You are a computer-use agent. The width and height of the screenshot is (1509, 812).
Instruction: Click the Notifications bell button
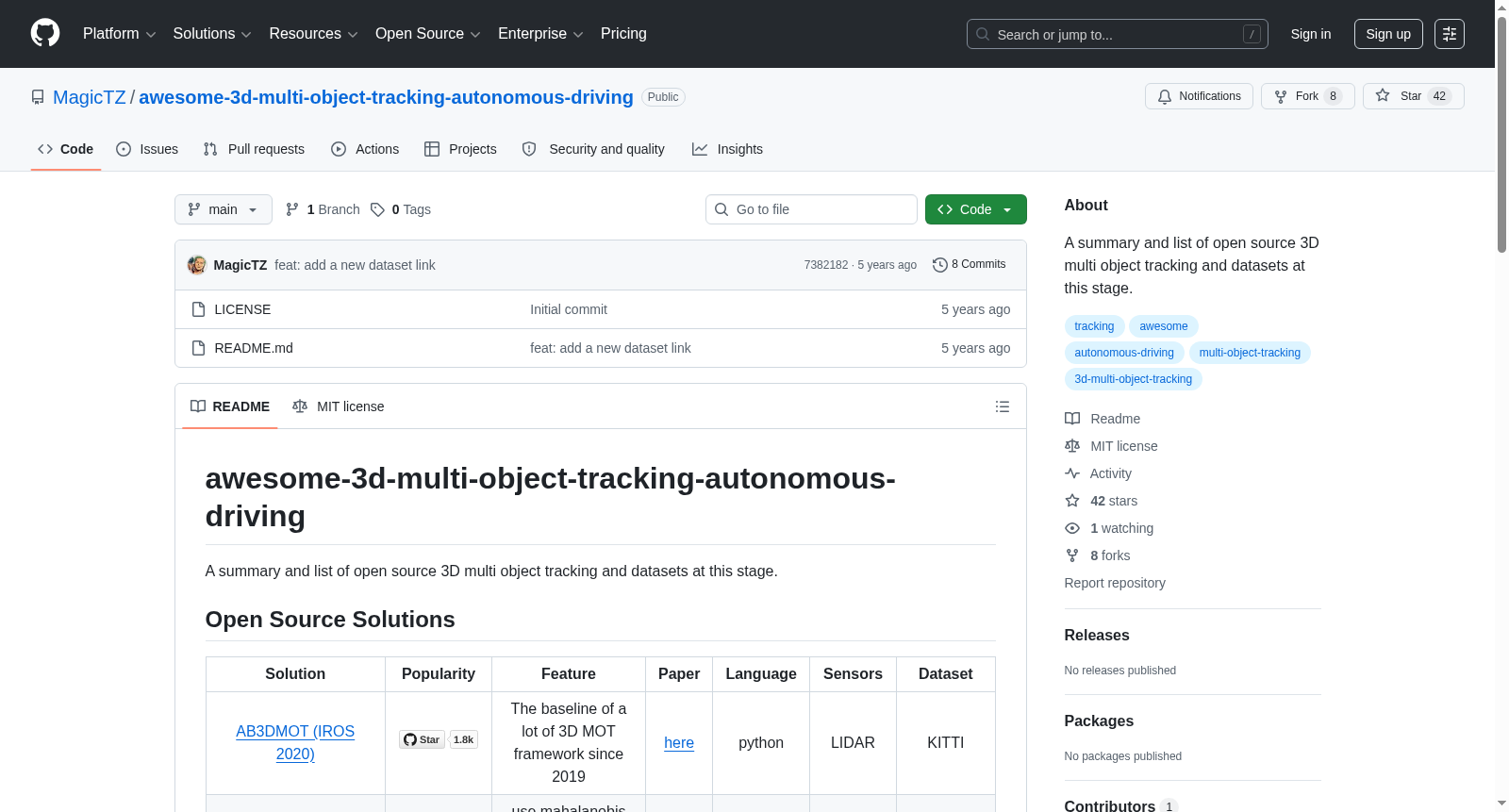[1199, 96]
